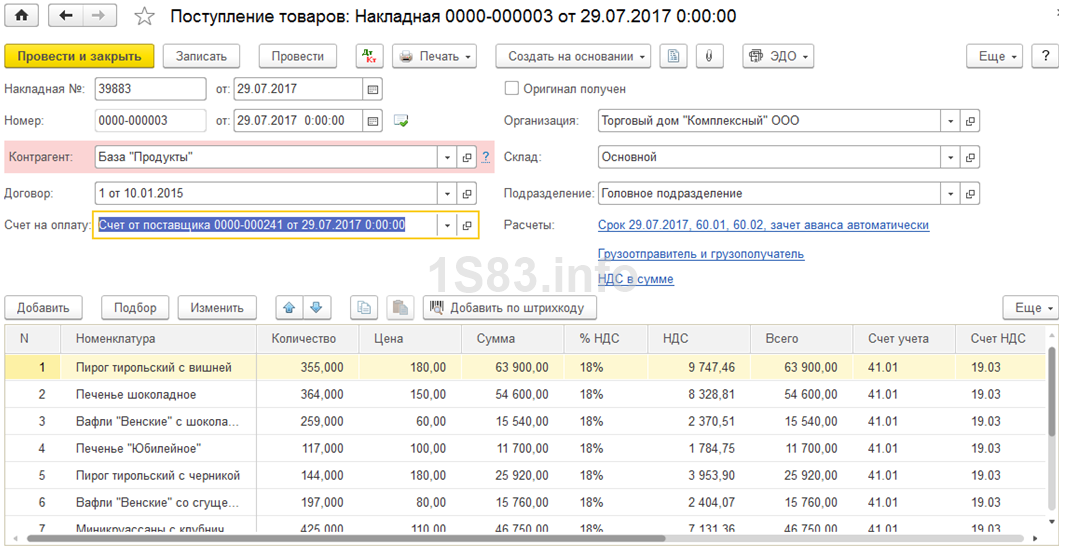Open calendar picker for Накладная date
This screenshot has width=1066, height=550.
(373, 89)
